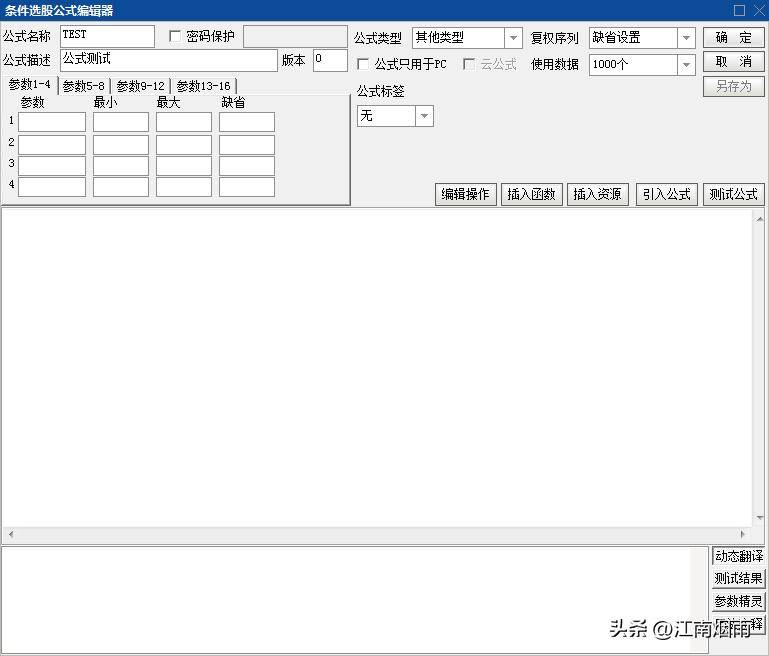Image resolution: width=769 pixels, height=656 pixels.
Task: Click the 公式描述 field containing 公式测试
Action: pos(169,60)
